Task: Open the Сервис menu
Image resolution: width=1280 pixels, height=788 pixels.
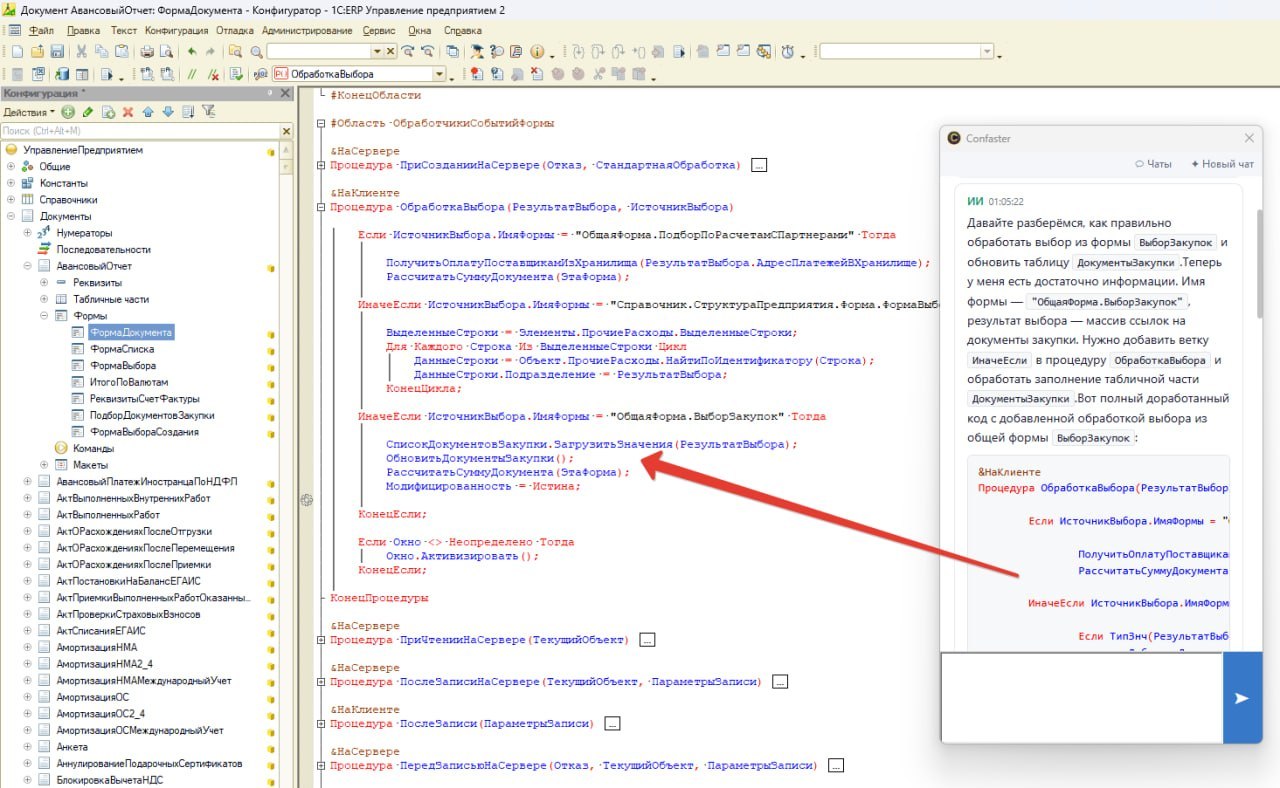Action: tap(379, 31)
